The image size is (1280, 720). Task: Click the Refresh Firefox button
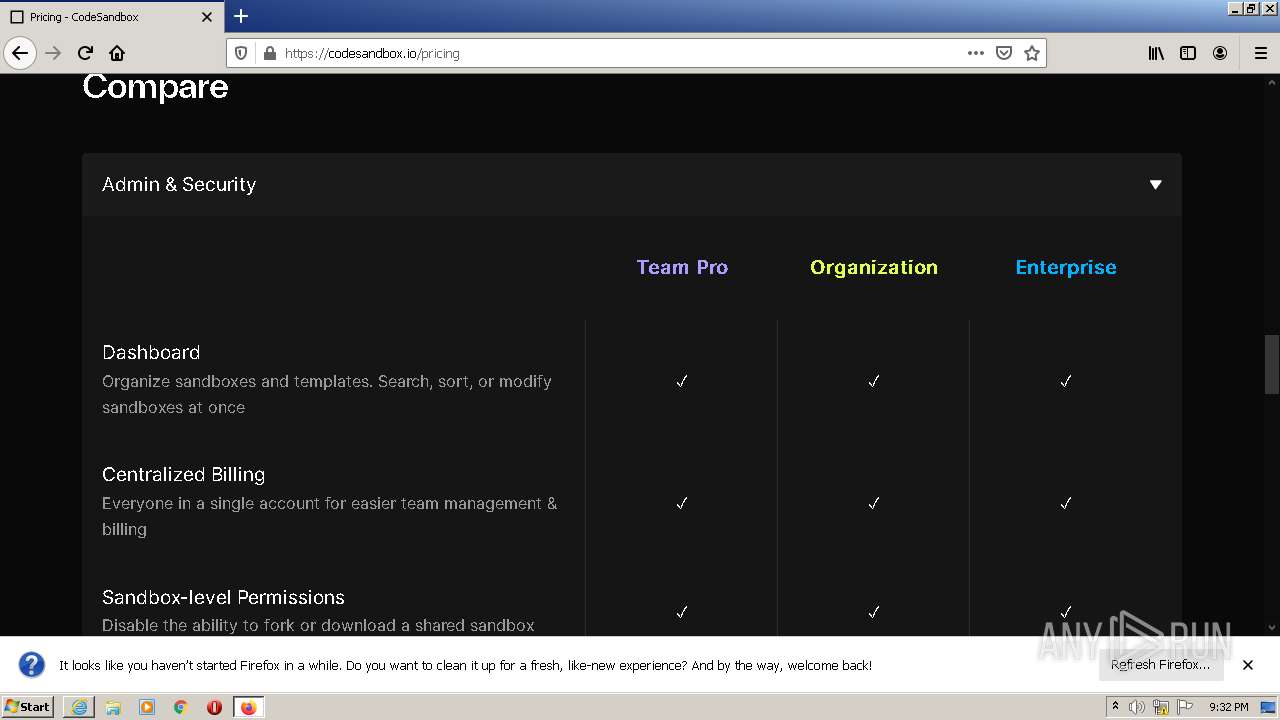pyautogui.click(x=1160, y=665)
